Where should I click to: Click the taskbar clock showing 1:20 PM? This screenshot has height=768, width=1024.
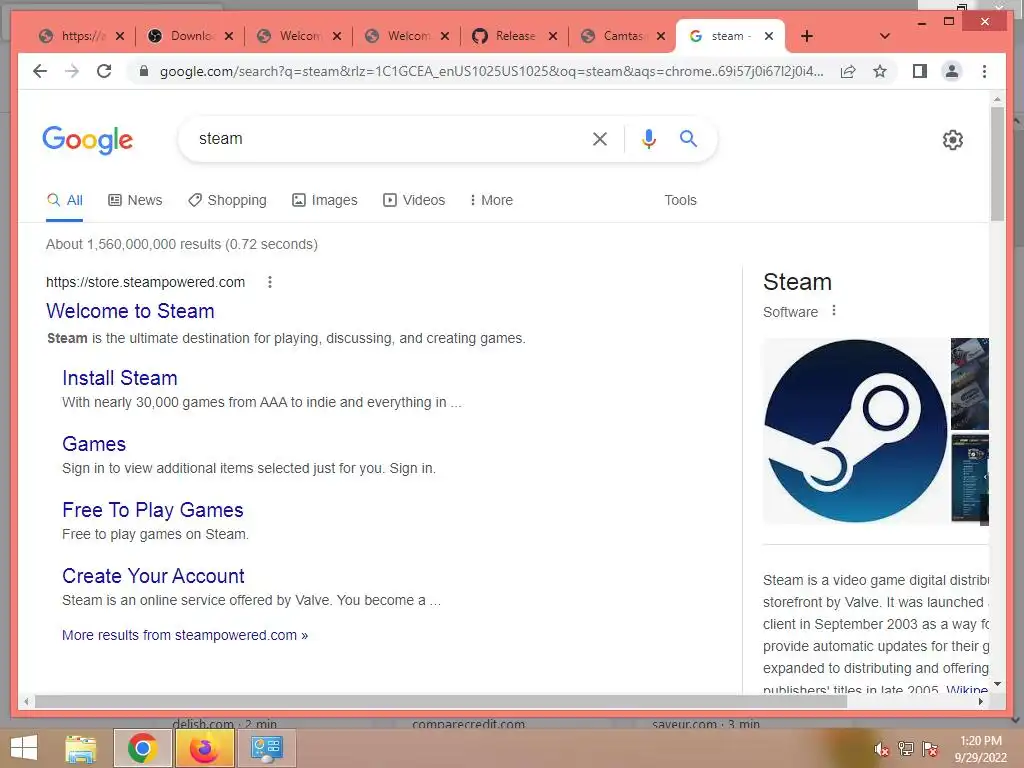(x=980, y=748)
